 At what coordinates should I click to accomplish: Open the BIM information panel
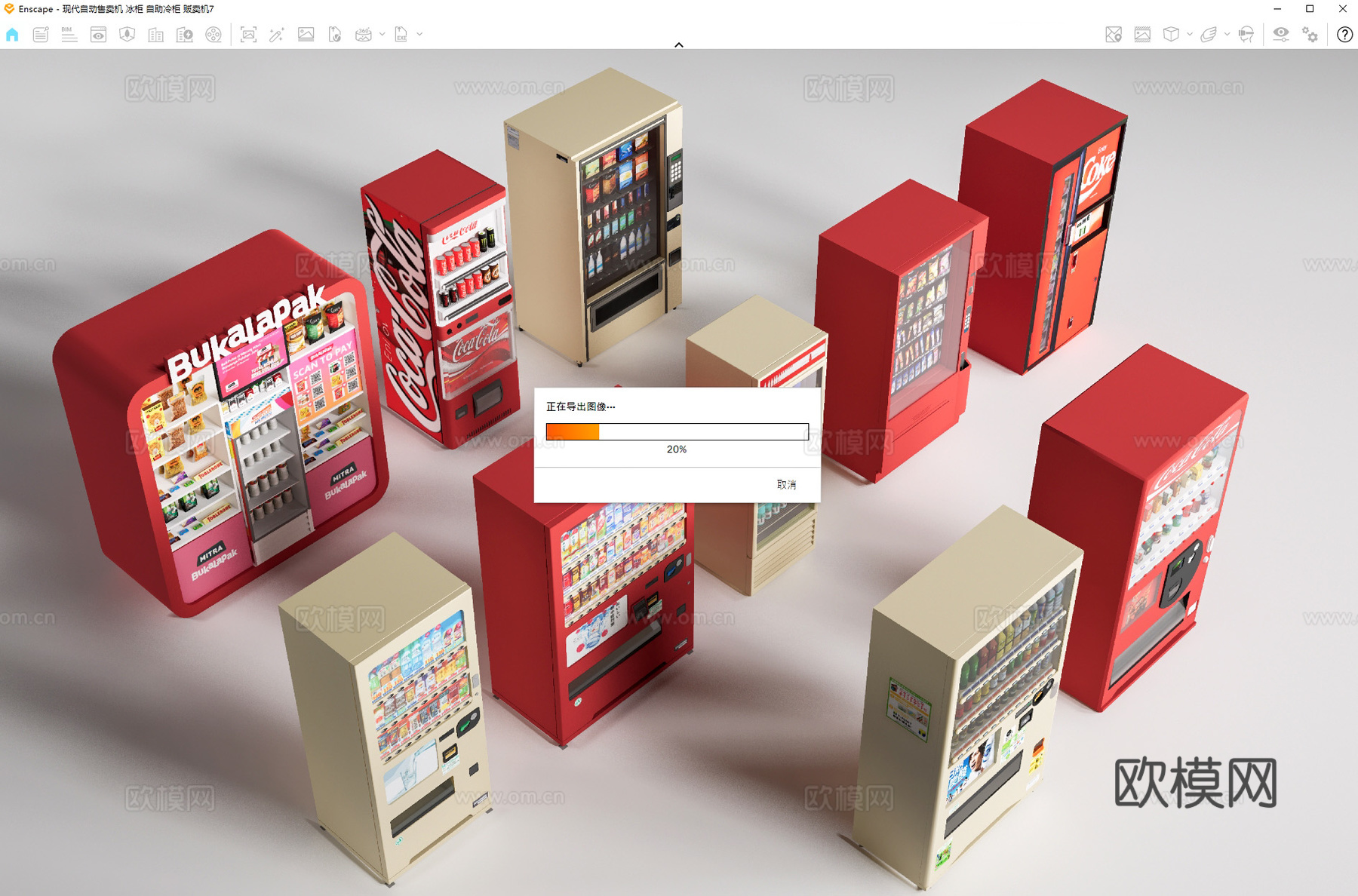[69, 35]
